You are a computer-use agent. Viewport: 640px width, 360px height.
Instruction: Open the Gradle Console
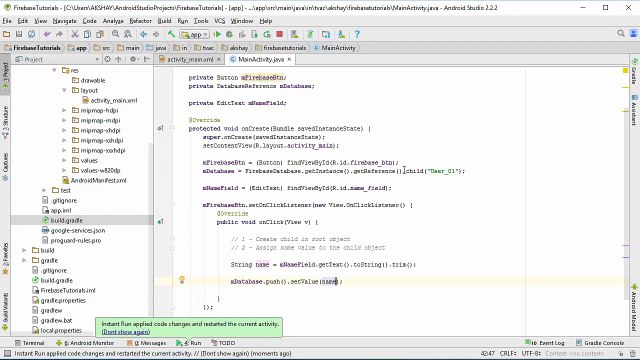(600, 343)
